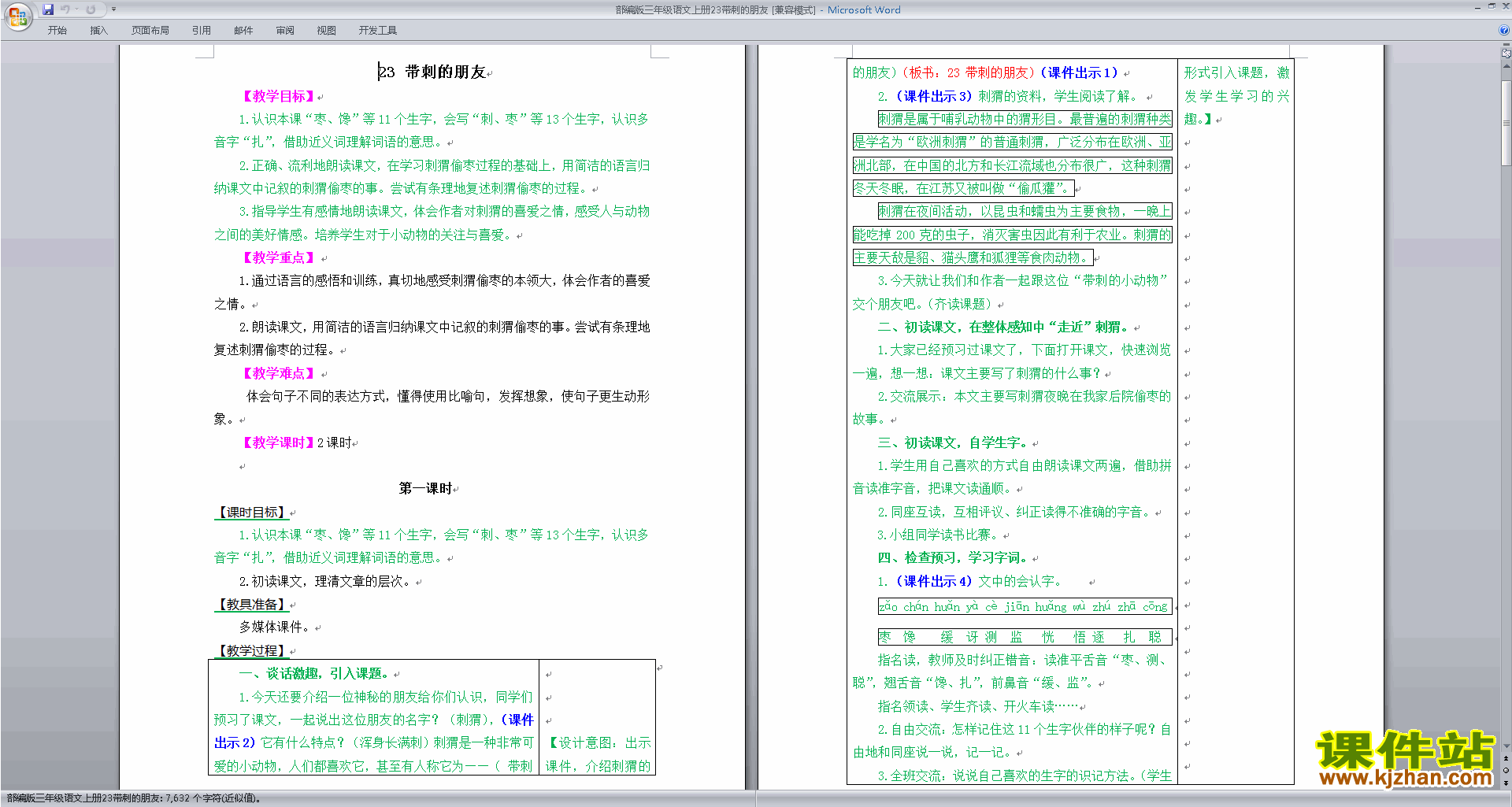Screen dimensions: 1512x807
Task: Click the title 23 带刺的朋友
Action: coord(432,72)
